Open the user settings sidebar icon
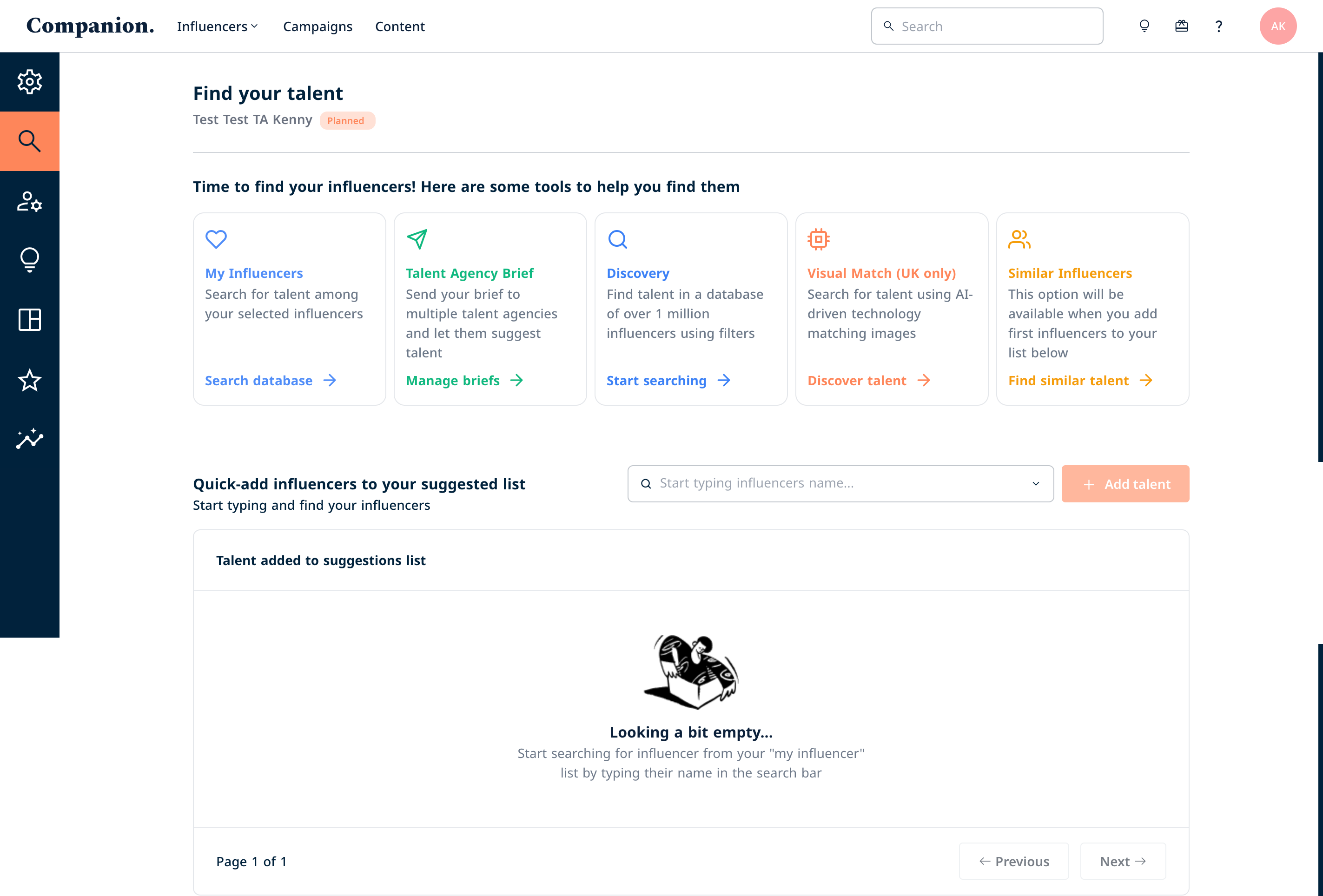1323x896 pixels. (x=30, y=202)
